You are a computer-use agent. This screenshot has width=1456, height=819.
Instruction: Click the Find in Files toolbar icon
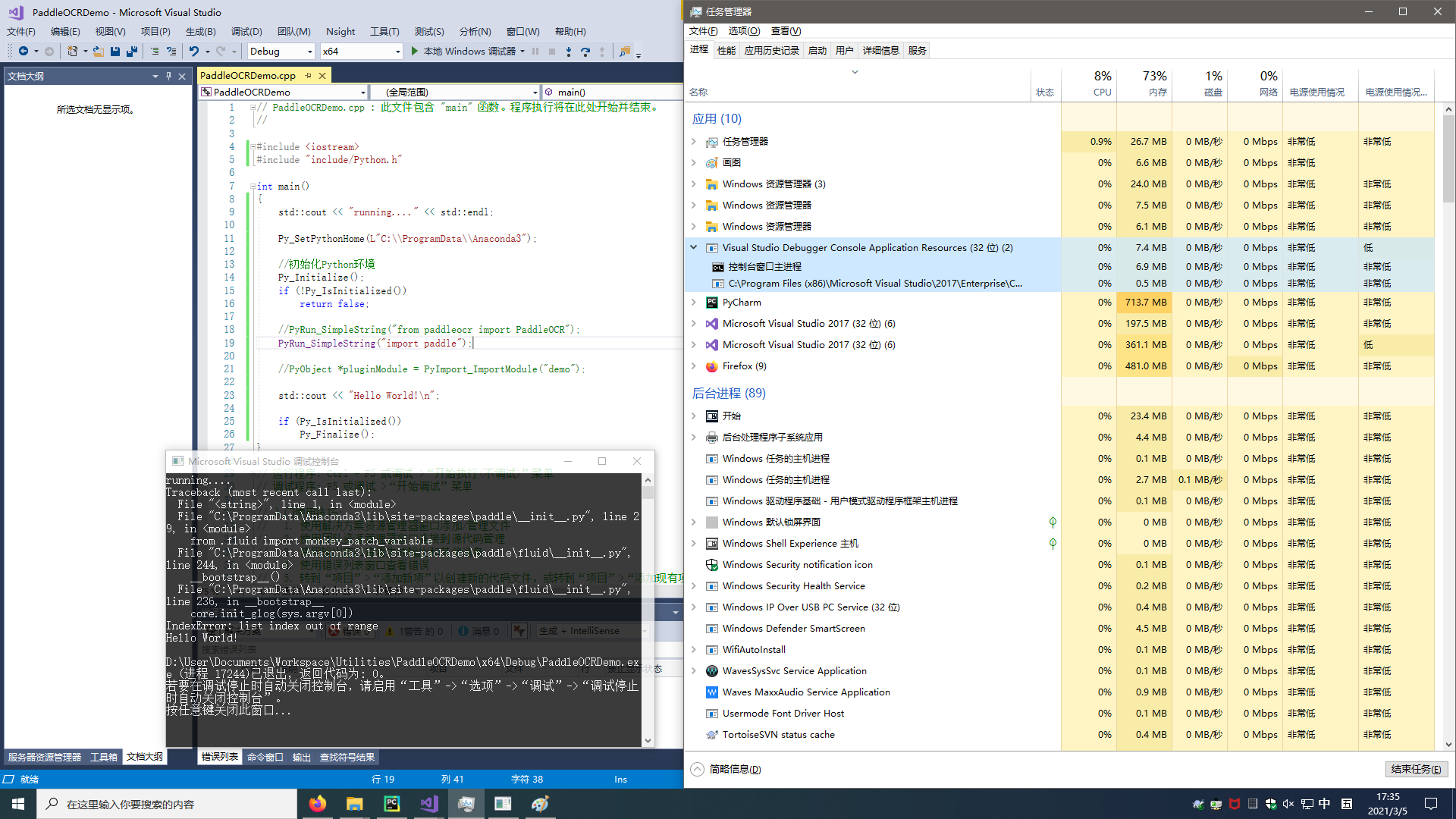[x=625, y=52]
